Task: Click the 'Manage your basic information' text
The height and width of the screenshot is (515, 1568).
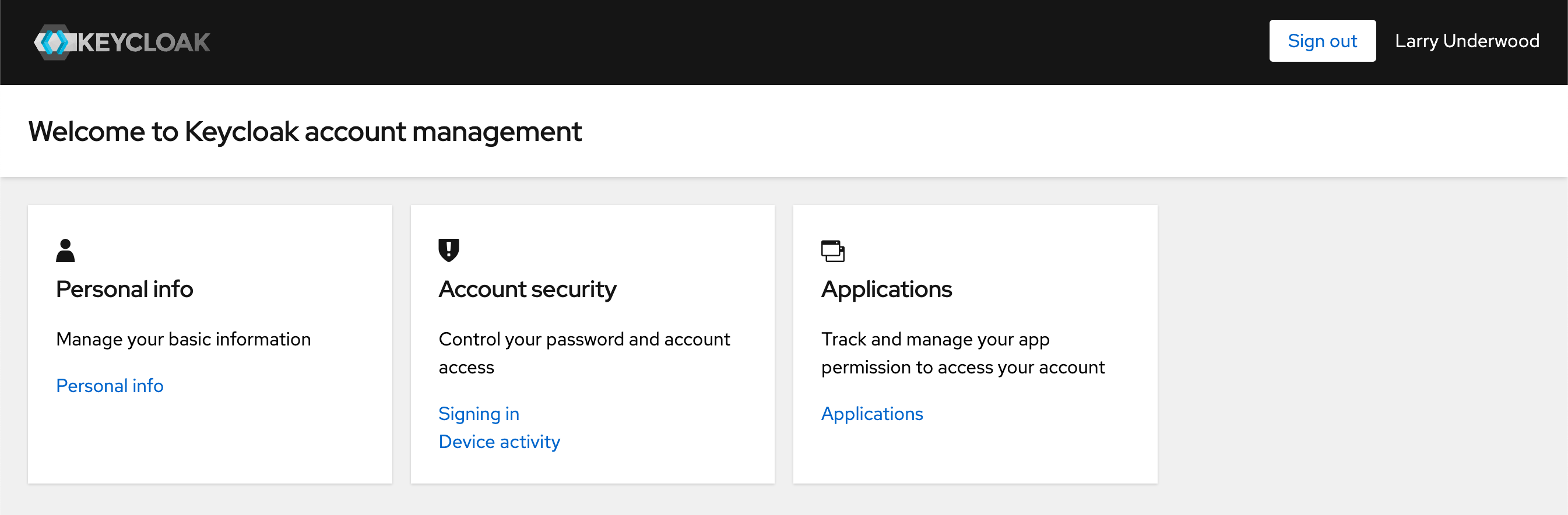Action: tap(183, 338)
